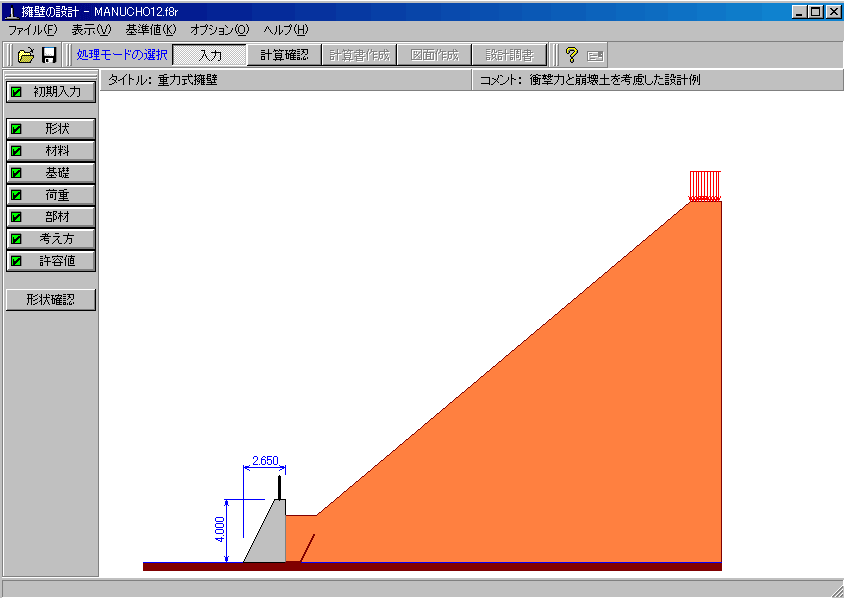Select the 計算書作成 mode button
This screenshot has width=844, height=598.
359,55
